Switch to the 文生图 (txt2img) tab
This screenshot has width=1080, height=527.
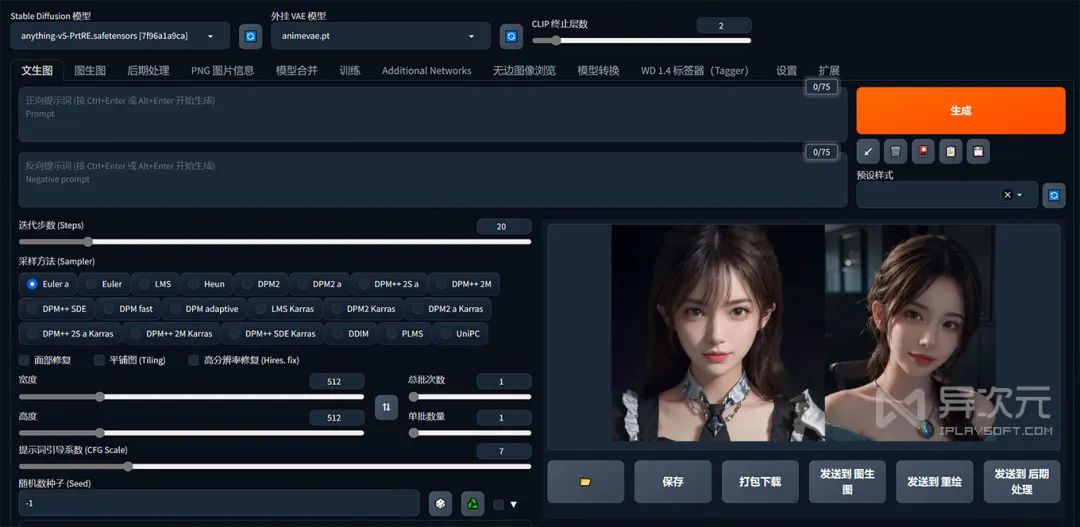[x=37, y=70]
